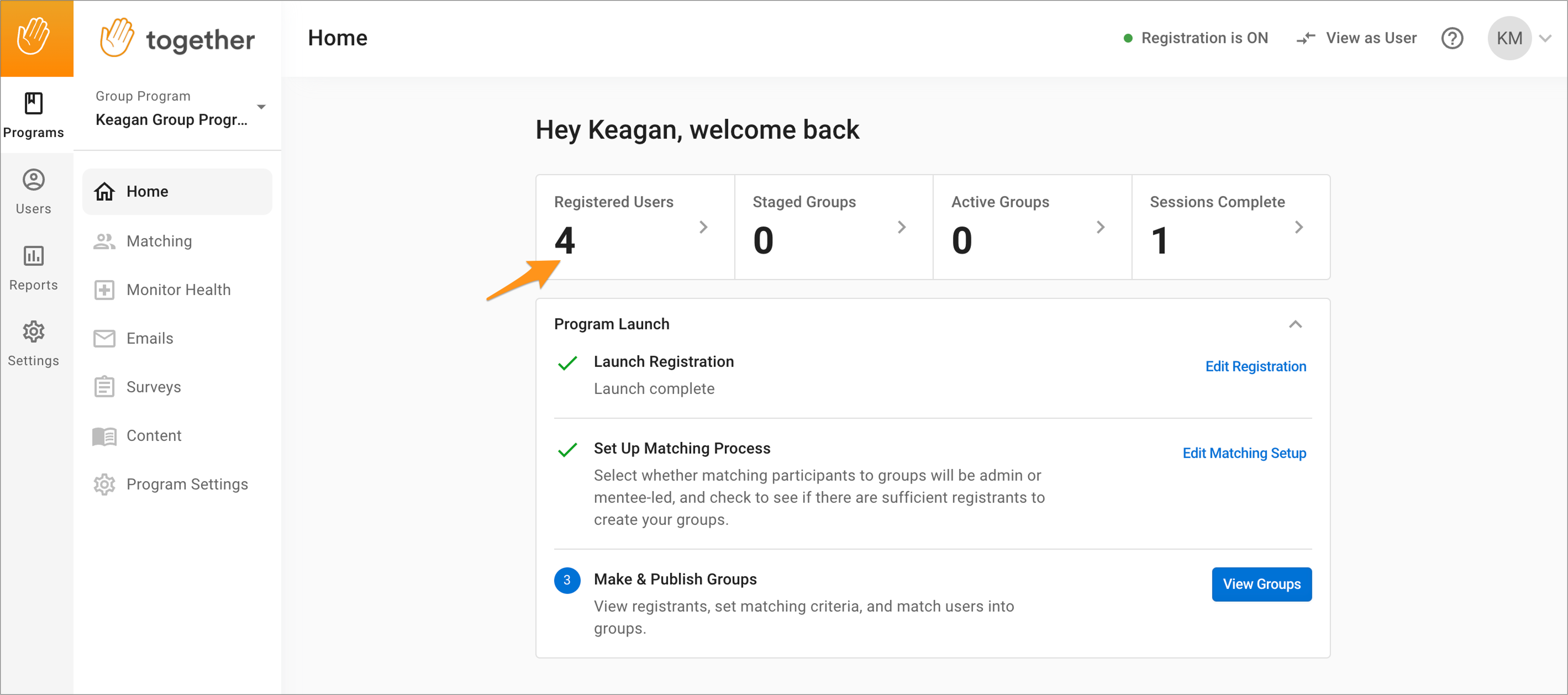The width and height of the screenshot is (1568, 695).
Task: Collapse the Program Launch section
Action: pyautogui.click(x=1295, y=324)
